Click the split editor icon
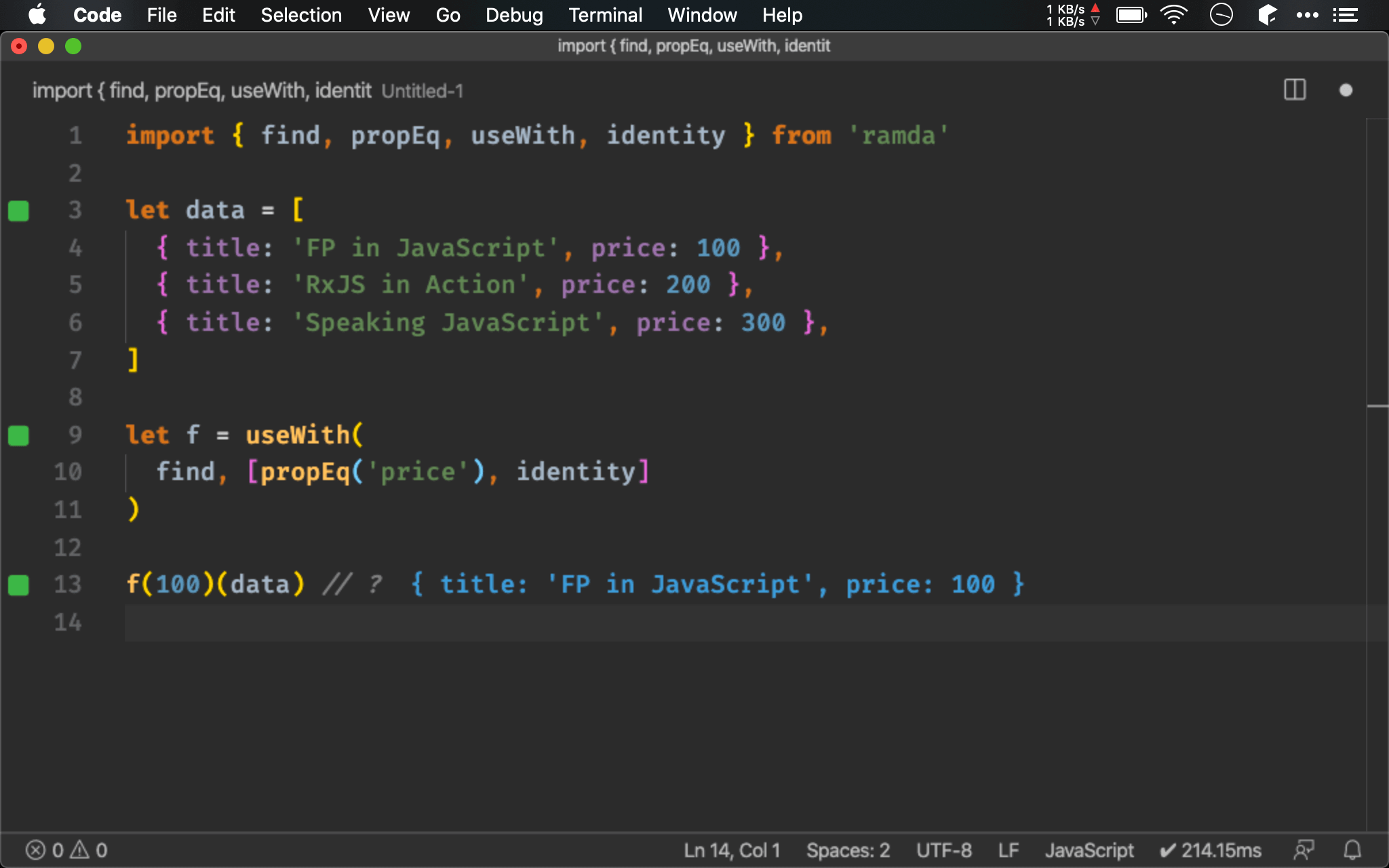Image resolution: width=1389 pixels, height=868 pixels. (1295, 91)
